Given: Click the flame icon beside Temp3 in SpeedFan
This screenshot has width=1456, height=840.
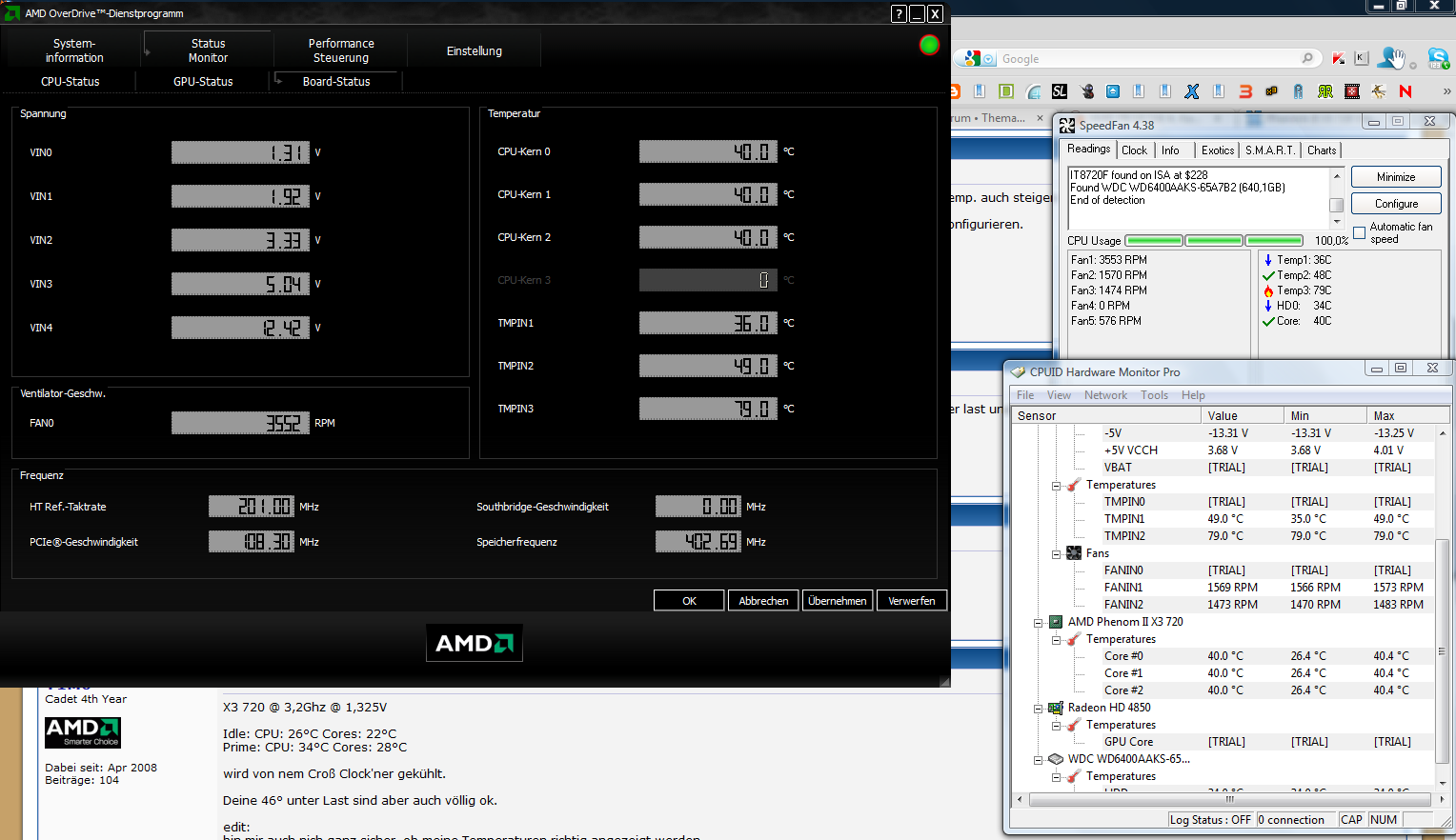Looking at the screenshot, I should [1268, 290].
